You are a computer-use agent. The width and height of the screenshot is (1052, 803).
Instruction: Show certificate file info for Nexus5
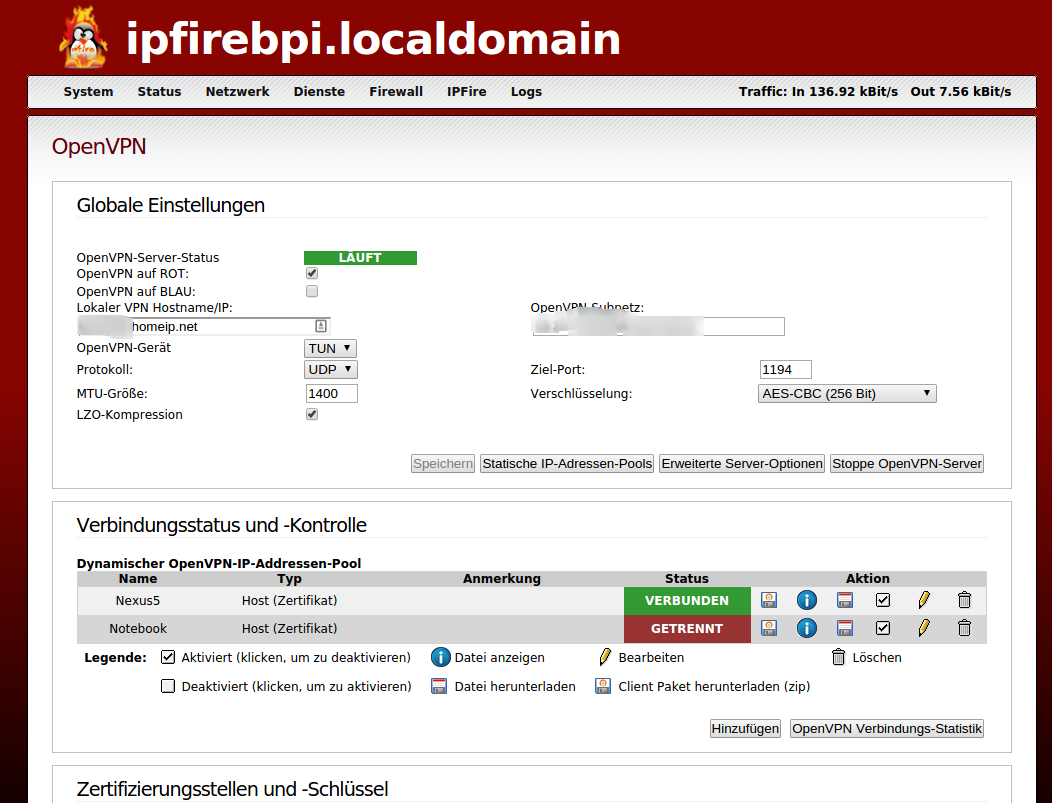click(x=806, y=600)
